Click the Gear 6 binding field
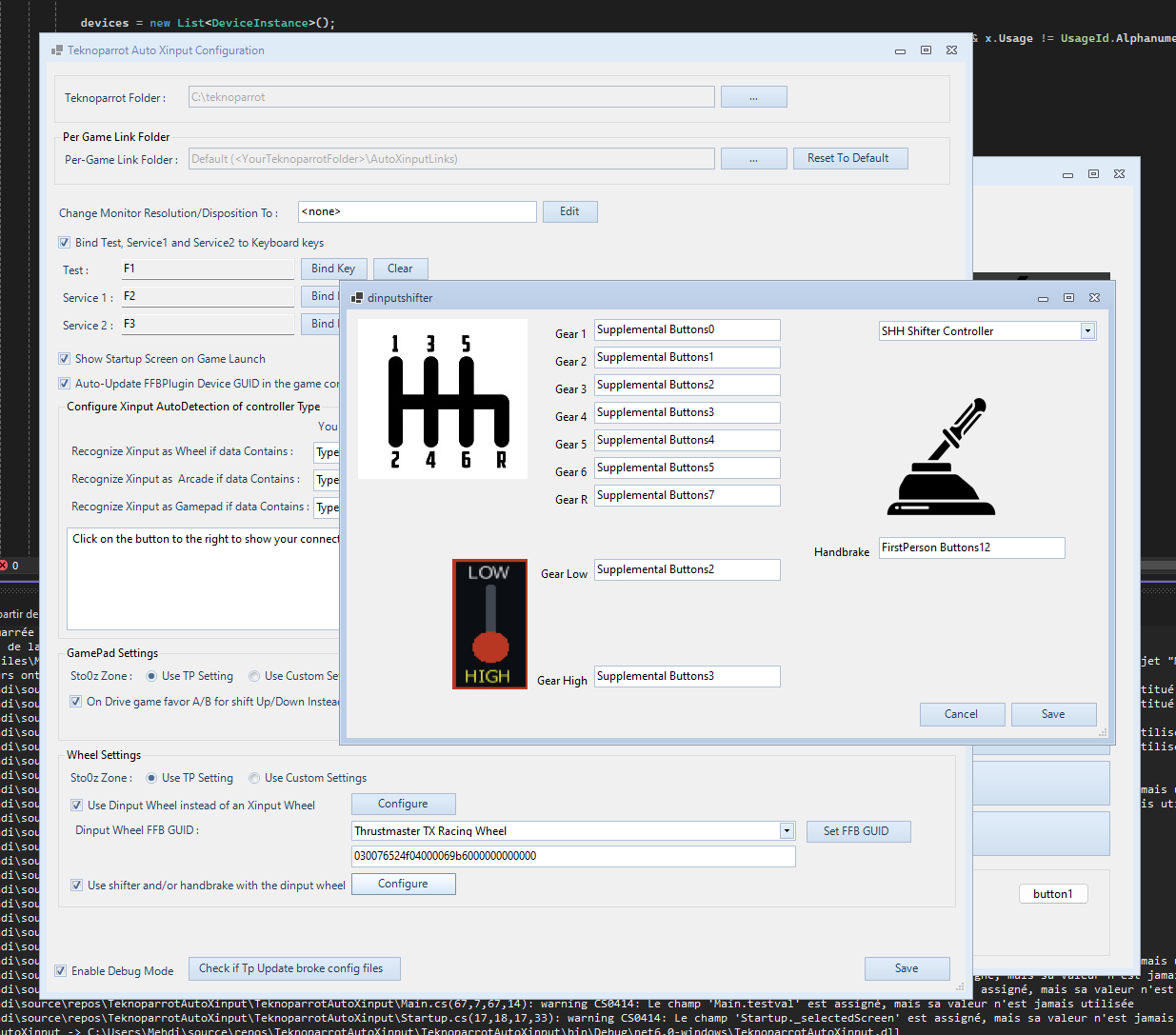Viewport: 1176px width, 1035px height. pyautogui.click(x=688, y=468)
